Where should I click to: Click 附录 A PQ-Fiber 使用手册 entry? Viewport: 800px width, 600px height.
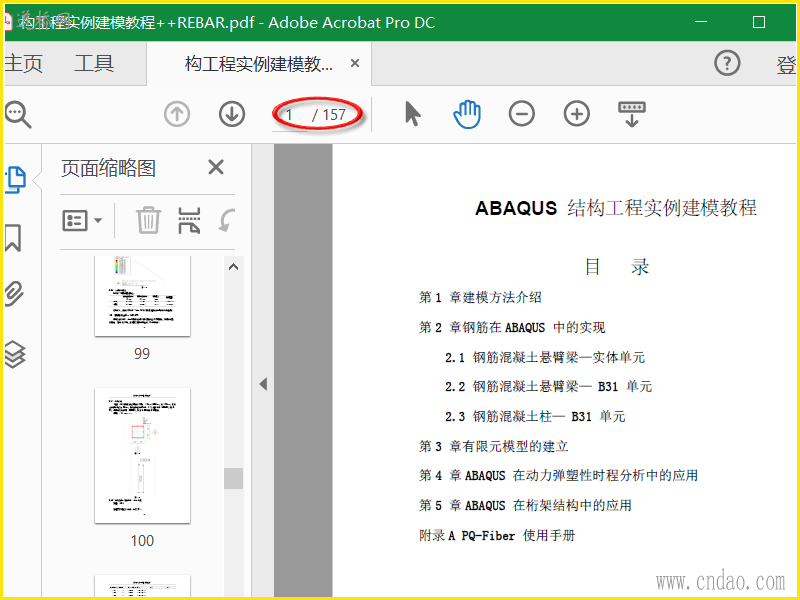tap(497, 535)
